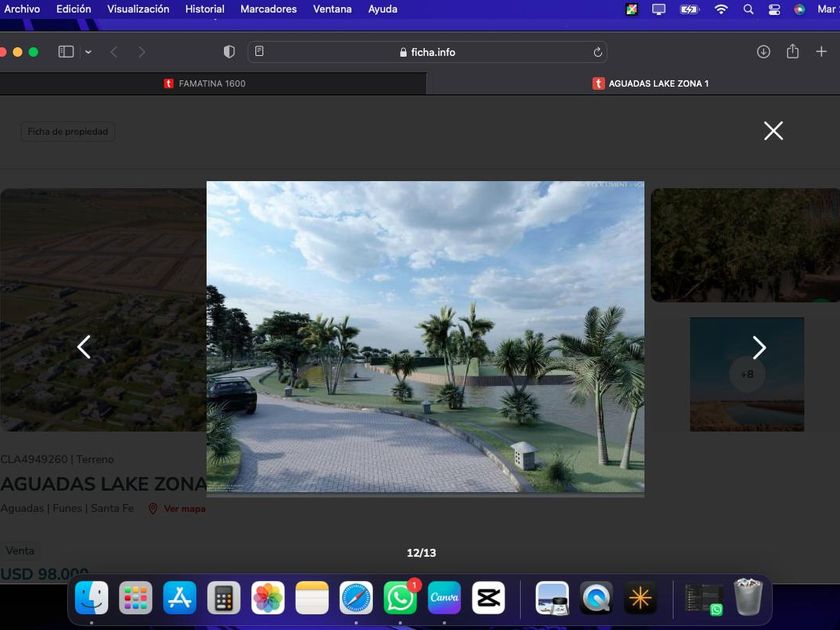Open a new tab with plus icon
This screenshot has height=630, width=840.
point(822,52)
